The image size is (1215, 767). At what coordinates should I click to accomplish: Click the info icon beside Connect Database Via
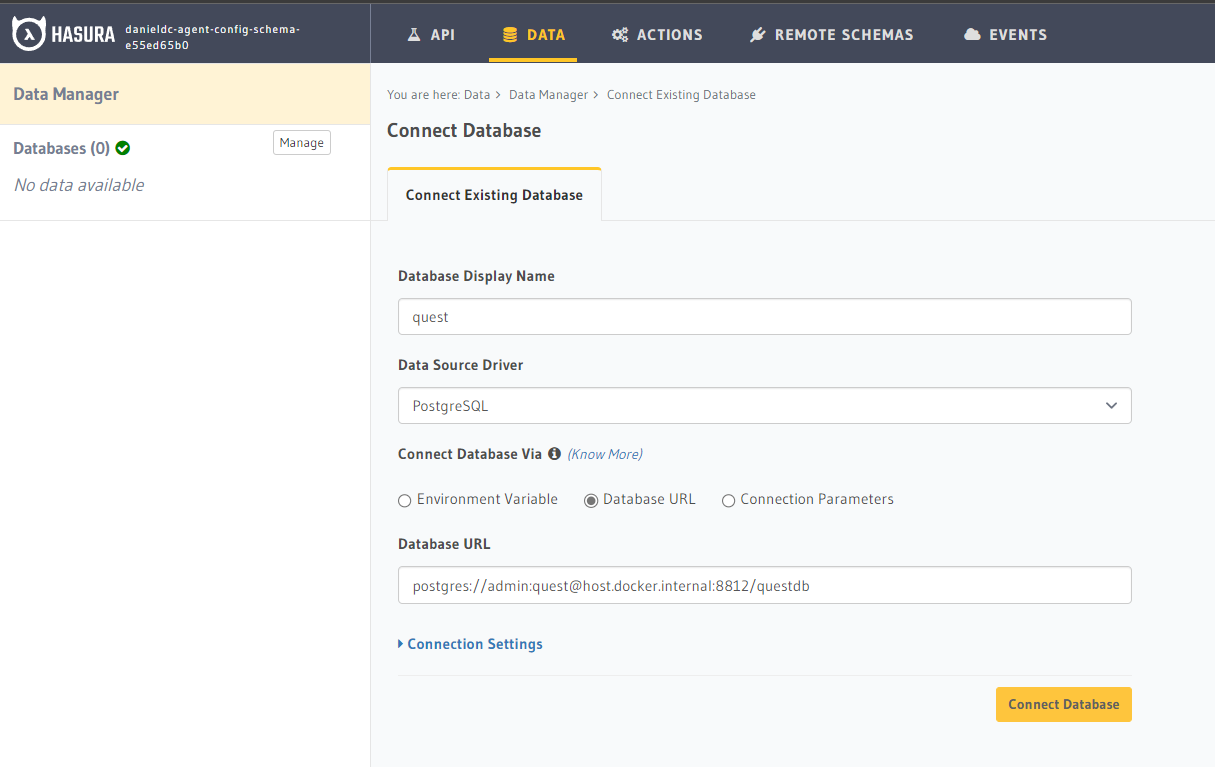tap(554, 453)
